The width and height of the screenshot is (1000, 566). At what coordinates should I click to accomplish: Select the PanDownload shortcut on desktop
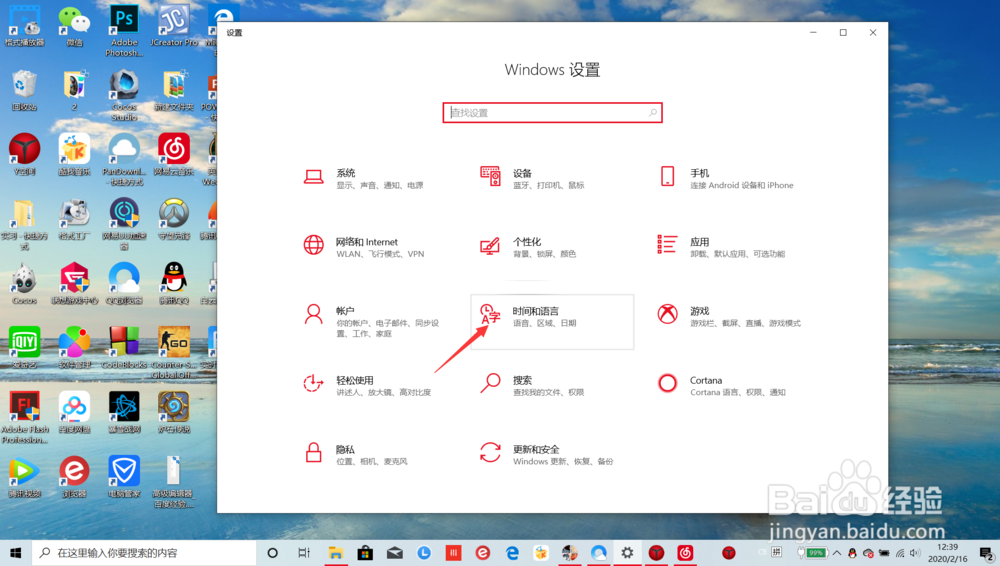[124, 160]
